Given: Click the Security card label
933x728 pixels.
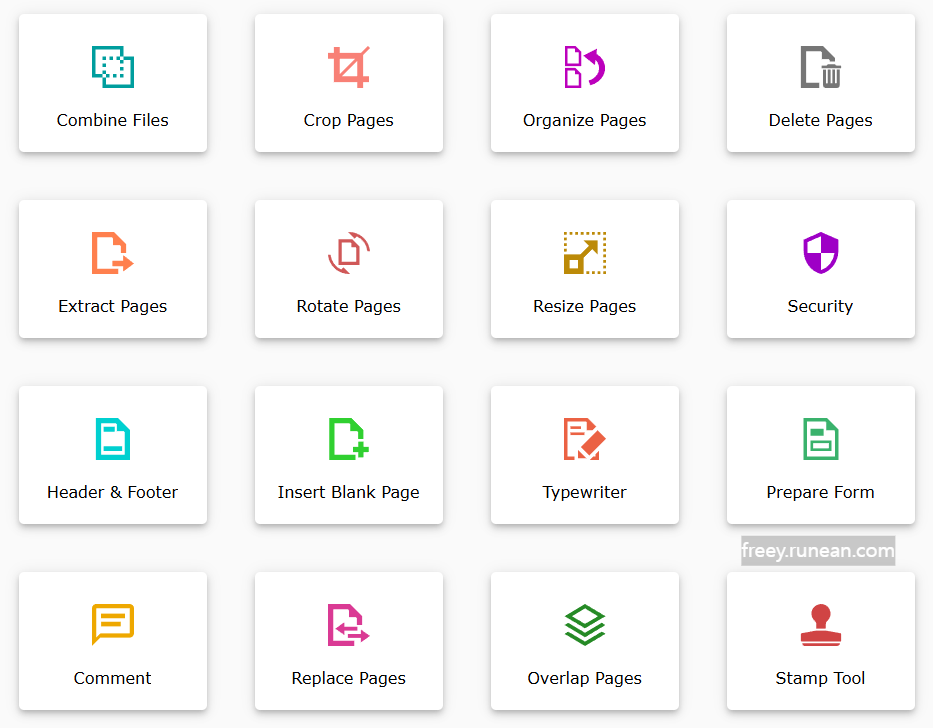Looking at the screenshot, I should coord(820,306).
